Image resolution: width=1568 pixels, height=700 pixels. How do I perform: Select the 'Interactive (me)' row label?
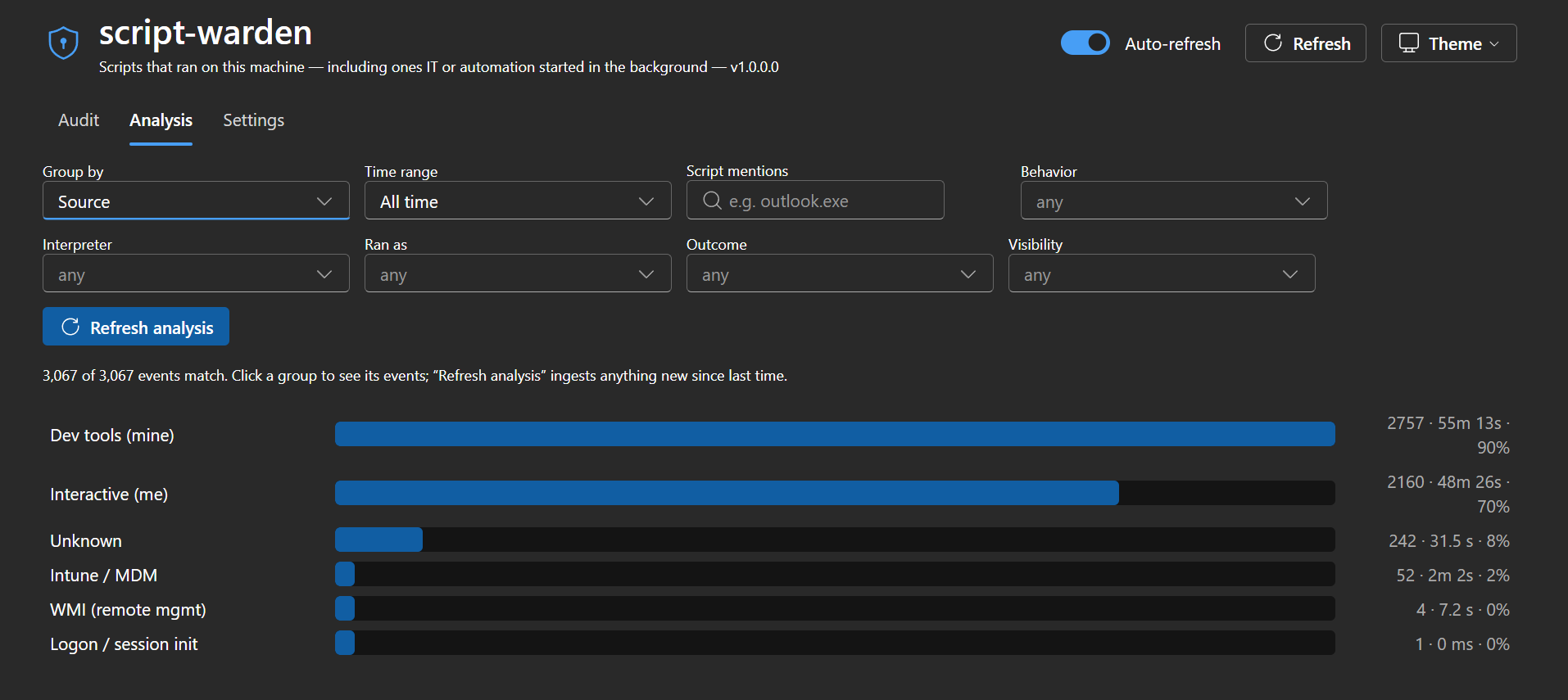click(x=109, y=495)
